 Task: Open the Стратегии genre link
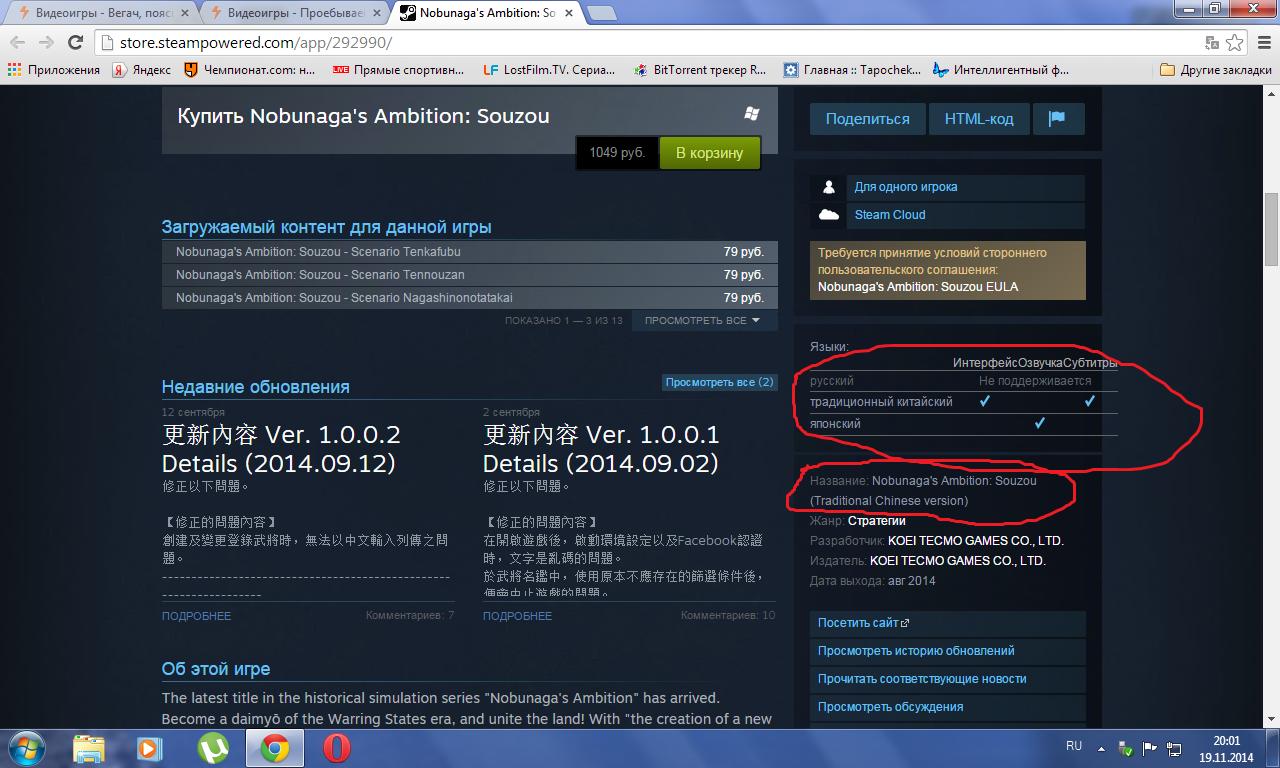(876, 520)
